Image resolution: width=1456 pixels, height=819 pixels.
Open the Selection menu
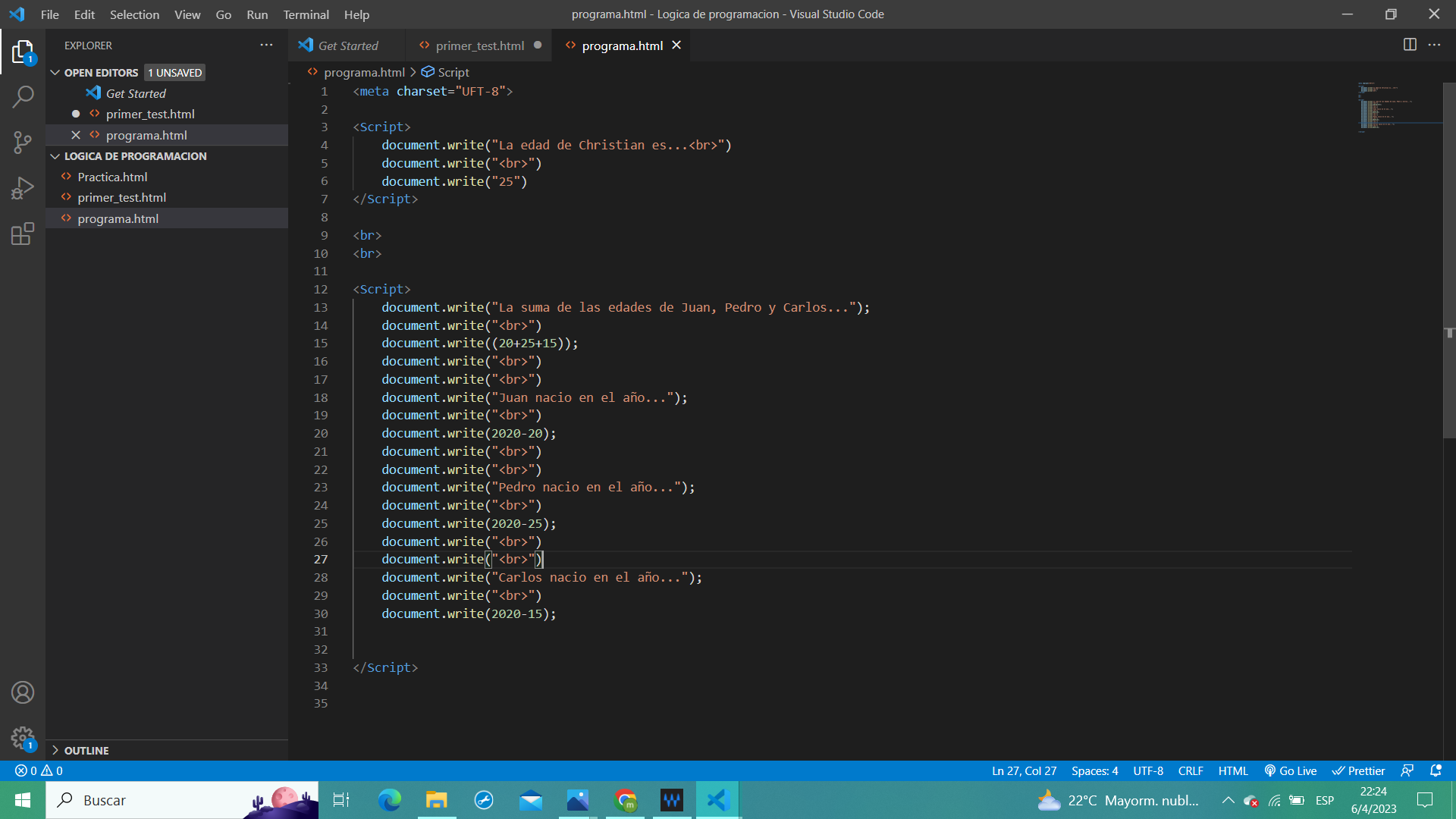[x=134, y=14]
